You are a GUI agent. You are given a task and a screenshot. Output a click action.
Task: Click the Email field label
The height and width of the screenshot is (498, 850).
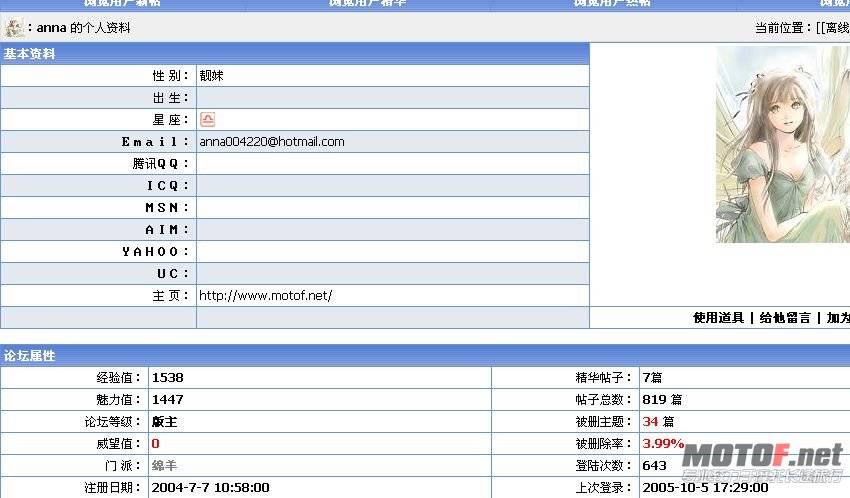click(155, 141)
